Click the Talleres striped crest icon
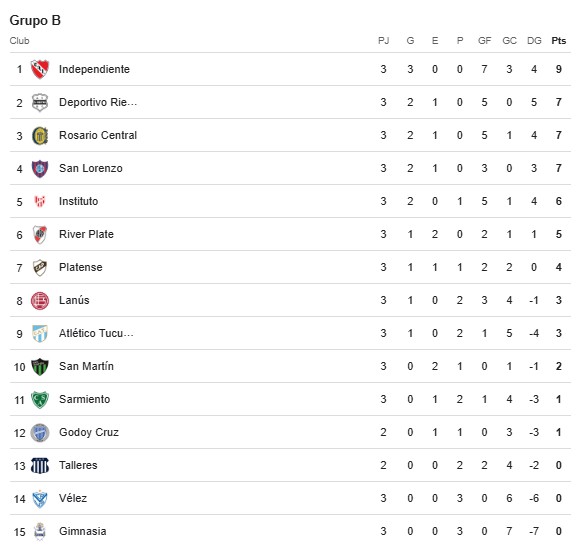The width and height of the screenshot is (583, 549). tap(40, 465)
